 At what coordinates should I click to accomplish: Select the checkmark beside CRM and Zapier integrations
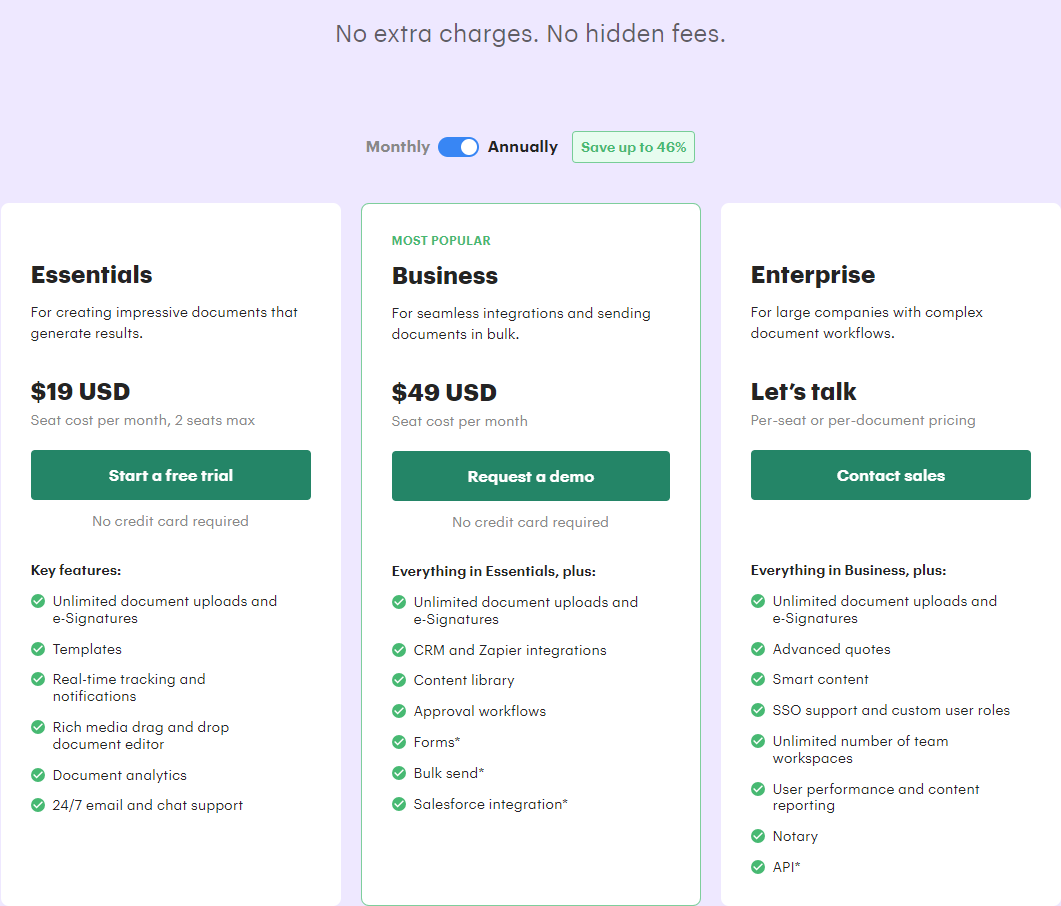pyautogui.click(x=398, y=650)
